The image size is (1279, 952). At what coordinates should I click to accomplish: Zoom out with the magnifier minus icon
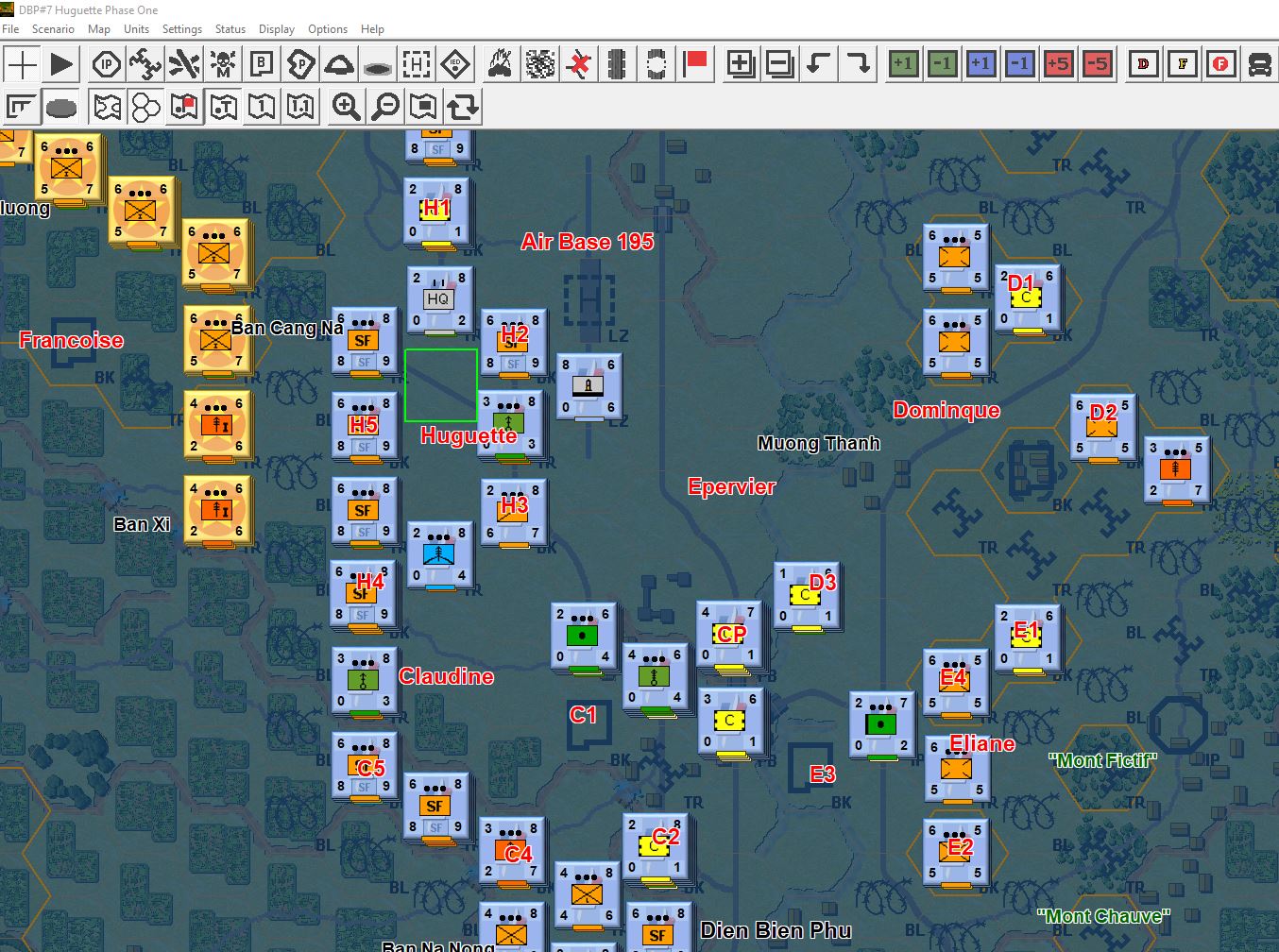(x=384, y=107)
